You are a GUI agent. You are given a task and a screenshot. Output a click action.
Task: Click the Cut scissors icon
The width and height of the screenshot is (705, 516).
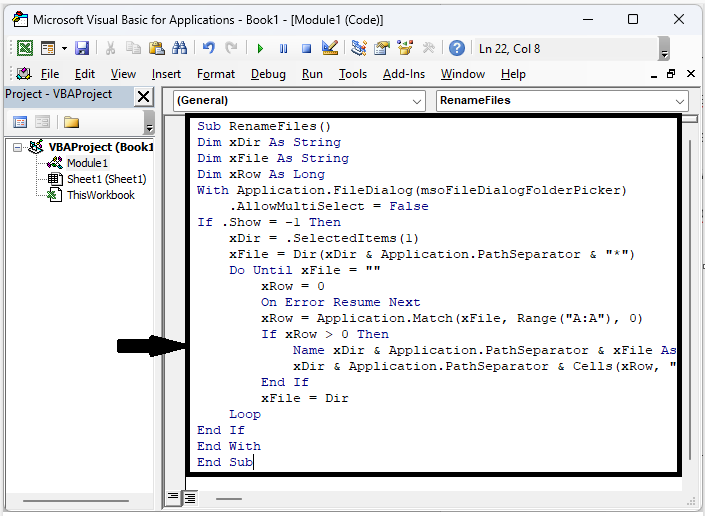(110, 48)
